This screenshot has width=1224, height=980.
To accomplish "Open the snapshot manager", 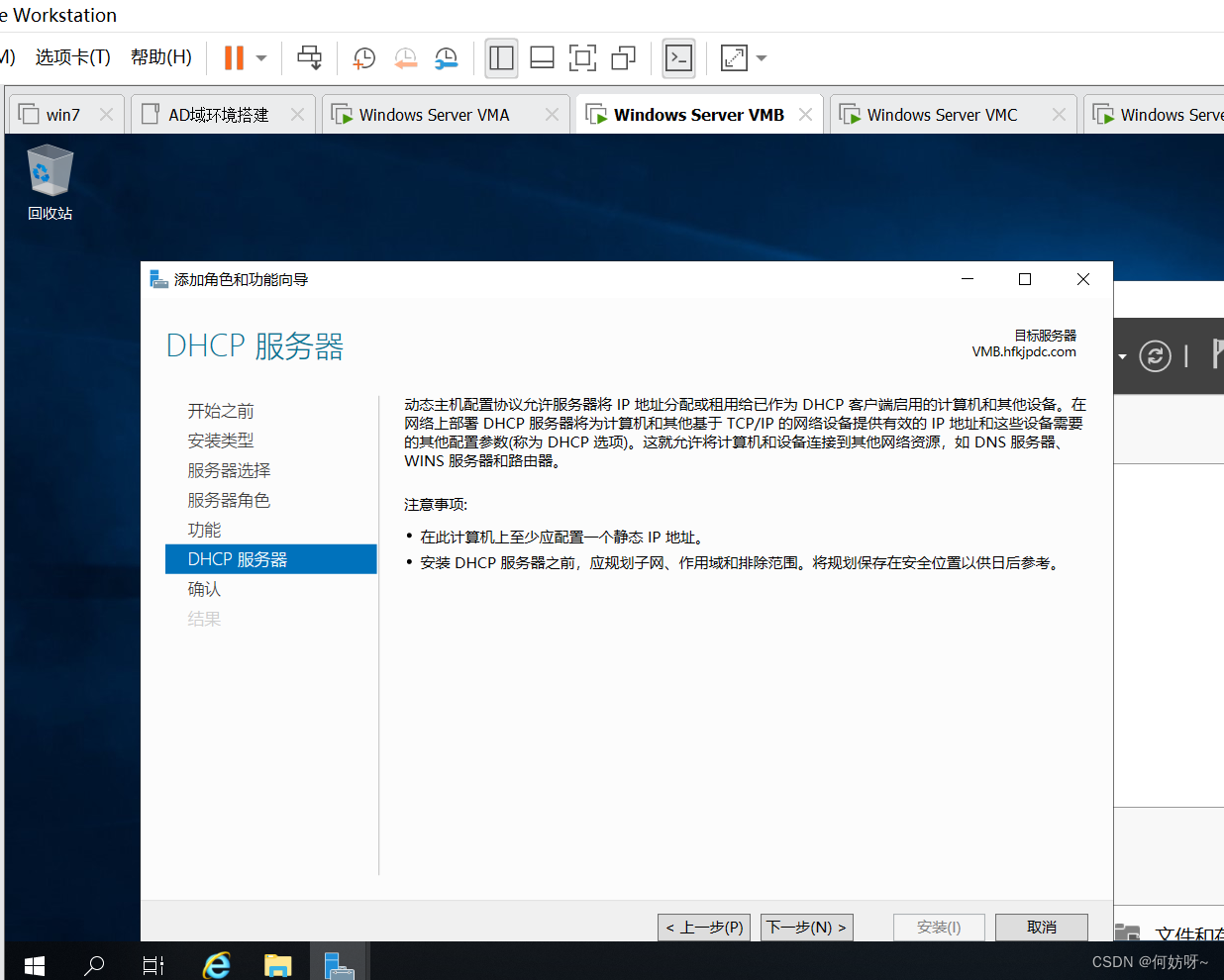I will [447, 58].
